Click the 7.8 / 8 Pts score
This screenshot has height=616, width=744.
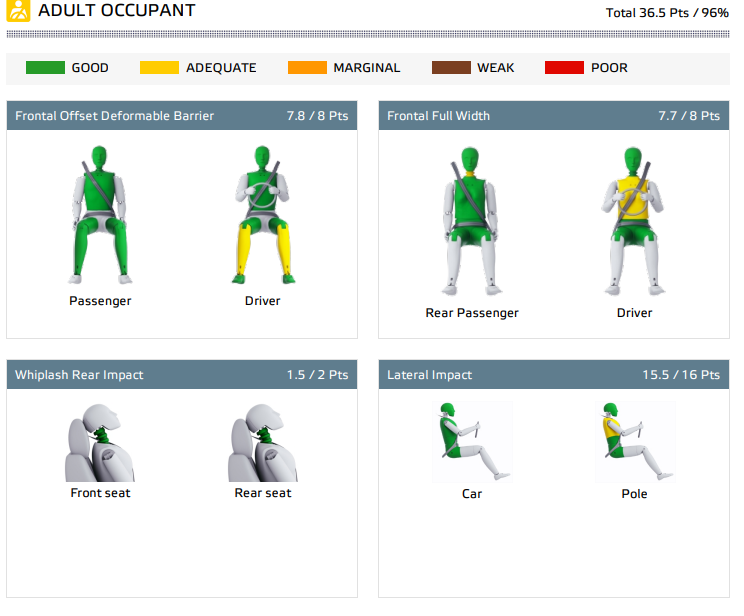pyautogui.click(x=317, y=116)
